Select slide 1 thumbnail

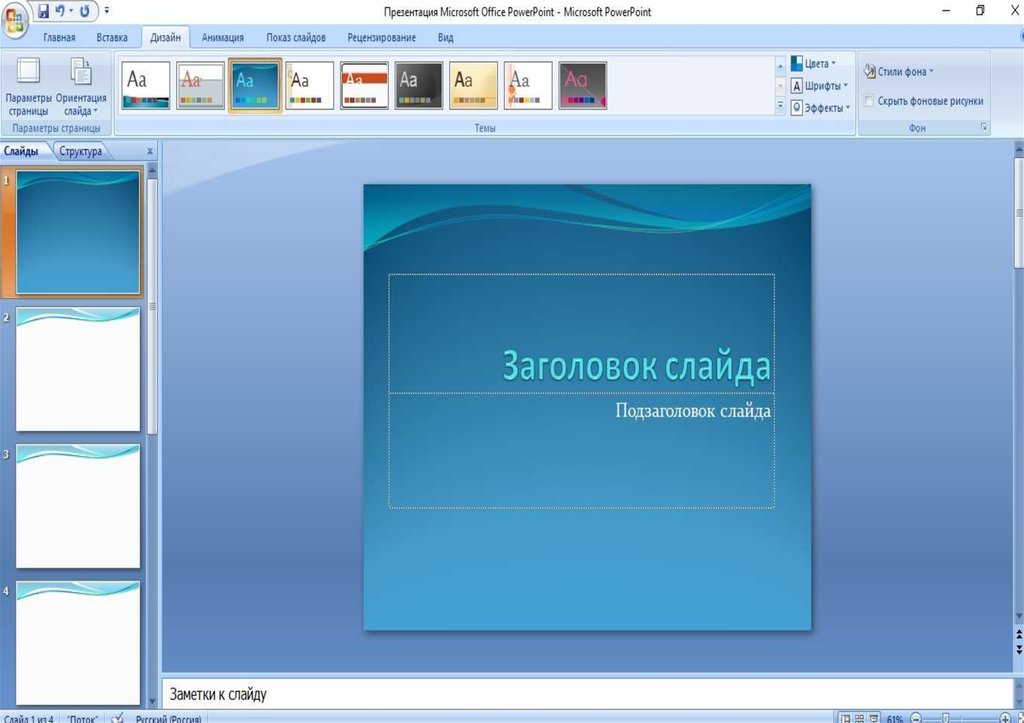(78, 233)
